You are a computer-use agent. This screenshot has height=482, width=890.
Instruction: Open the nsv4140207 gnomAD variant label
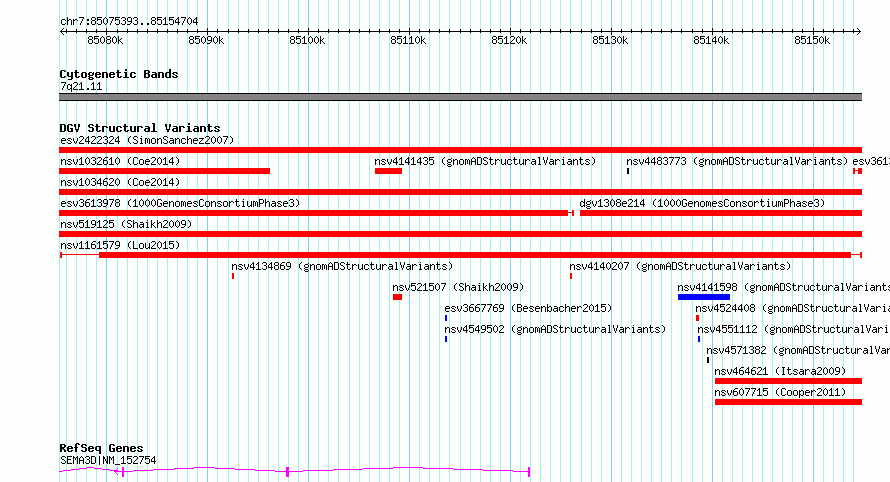(680, 266)
